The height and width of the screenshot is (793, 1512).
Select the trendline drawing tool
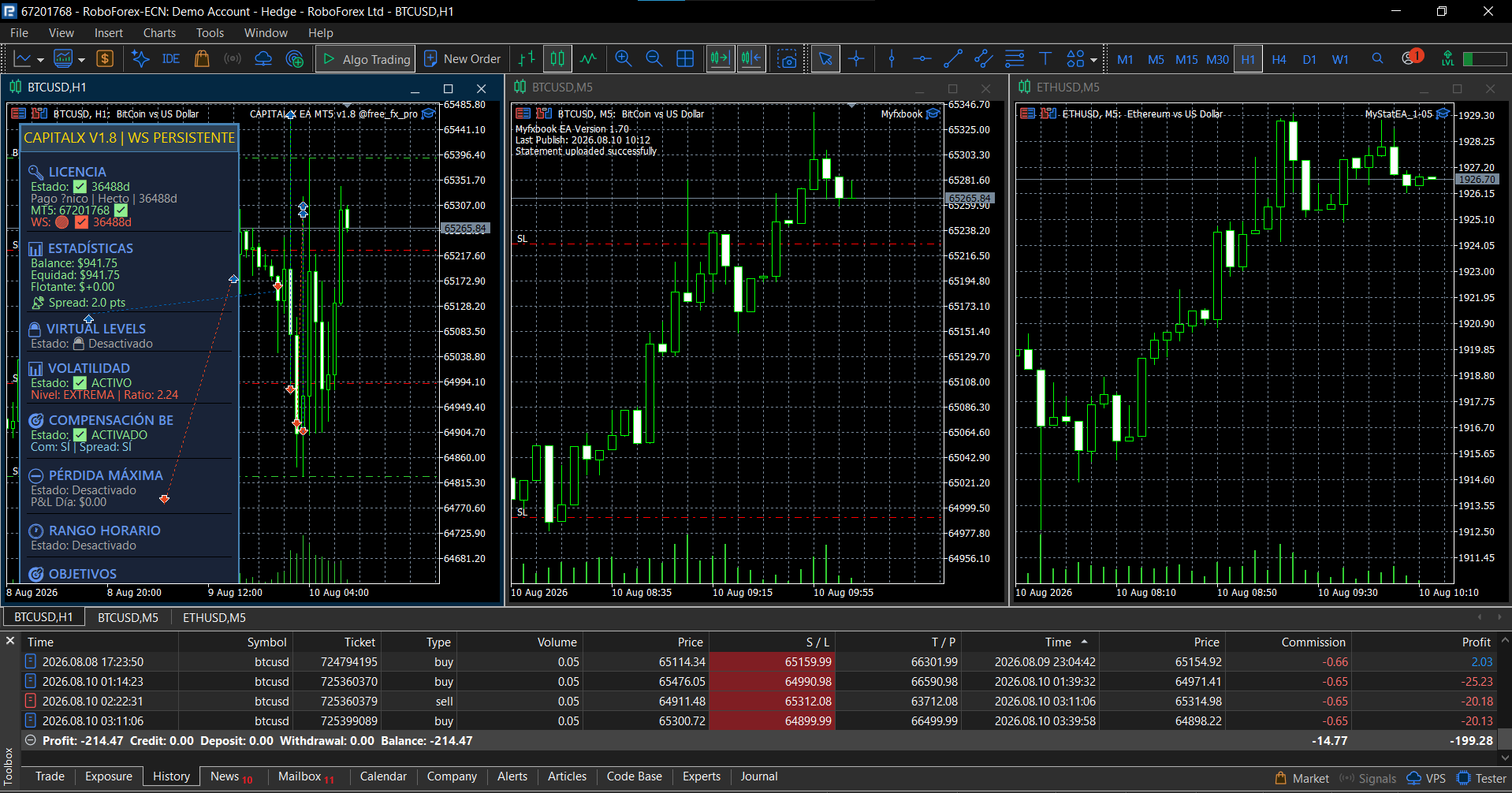pyautogui.click(x=953, y=59)
